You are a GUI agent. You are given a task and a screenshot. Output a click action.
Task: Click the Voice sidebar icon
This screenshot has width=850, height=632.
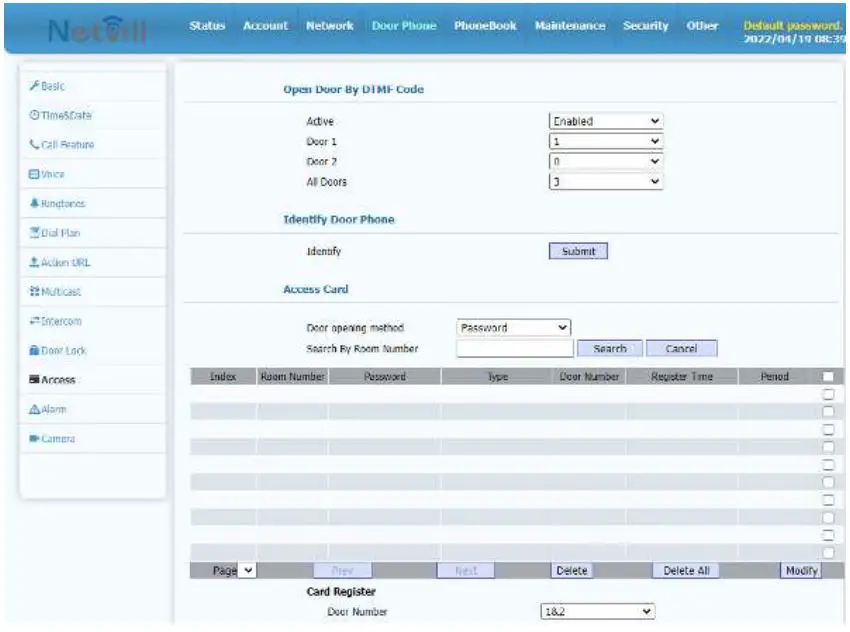point(34,174)
